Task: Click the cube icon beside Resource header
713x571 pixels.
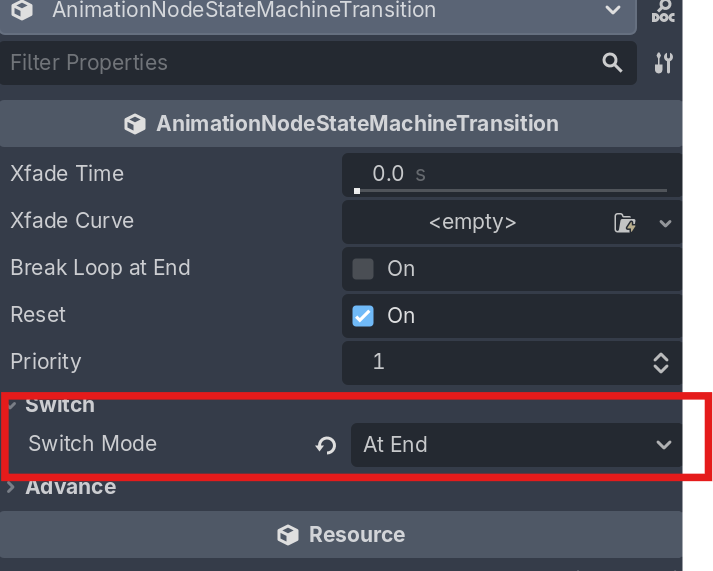Action: pos(287,535)
